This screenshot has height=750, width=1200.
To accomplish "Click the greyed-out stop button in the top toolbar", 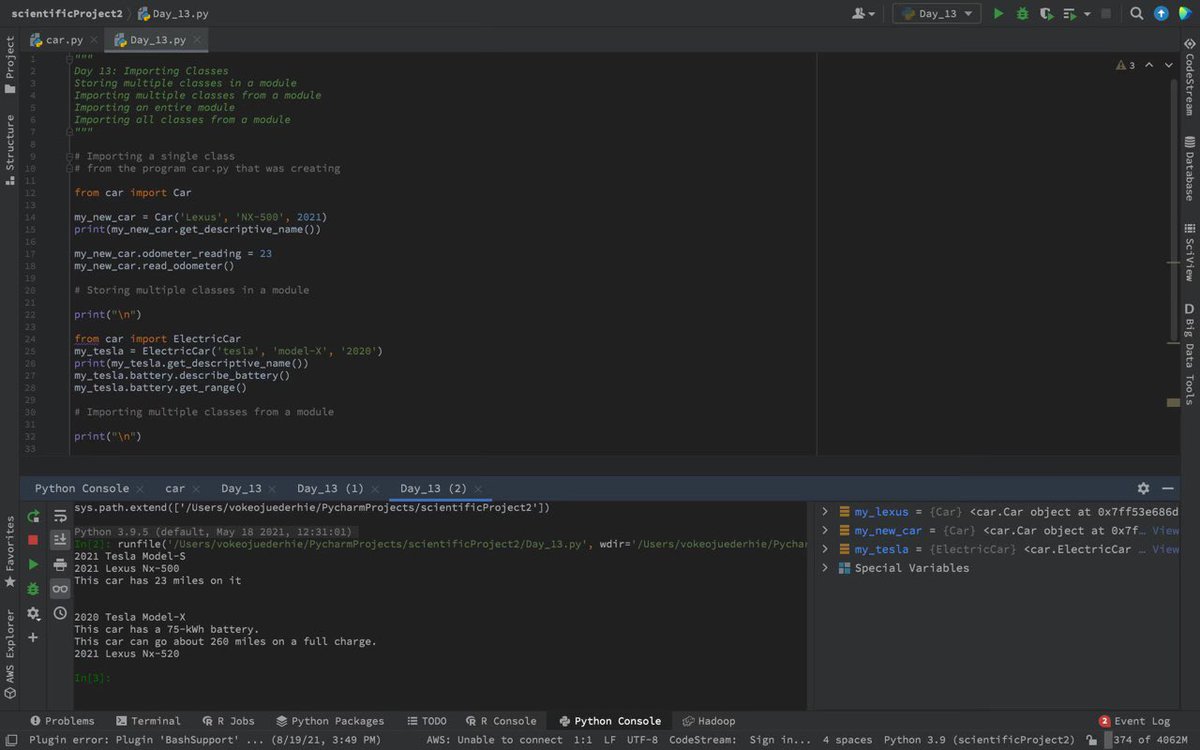I will pos(1106,14).
